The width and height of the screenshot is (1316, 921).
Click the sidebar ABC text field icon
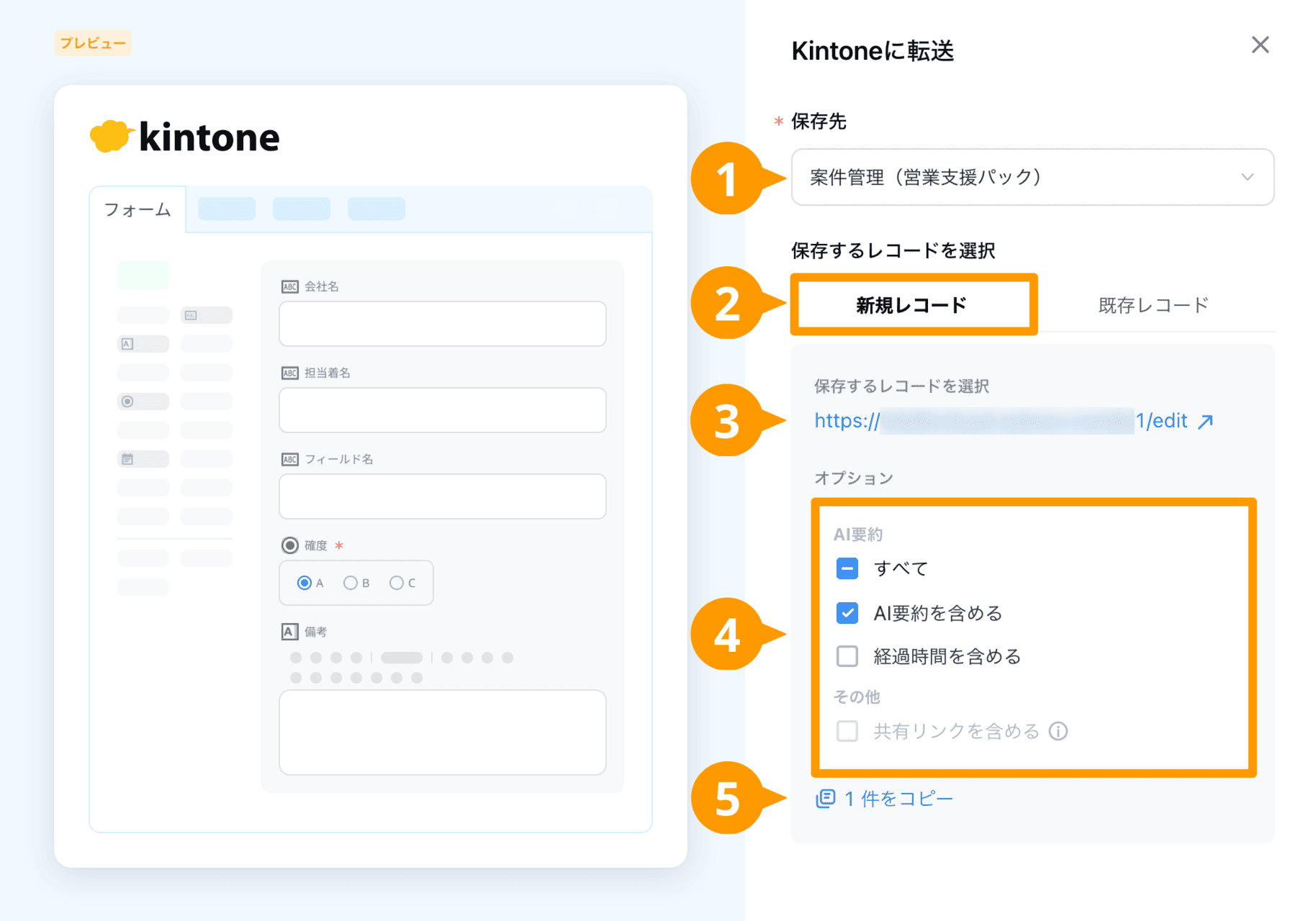(191, 315)
